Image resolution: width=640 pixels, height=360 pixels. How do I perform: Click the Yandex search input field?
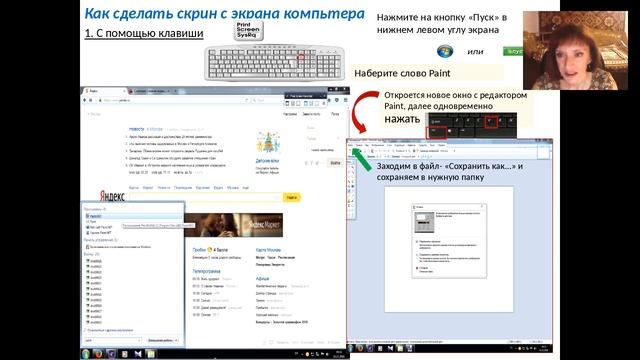point(206,198)
